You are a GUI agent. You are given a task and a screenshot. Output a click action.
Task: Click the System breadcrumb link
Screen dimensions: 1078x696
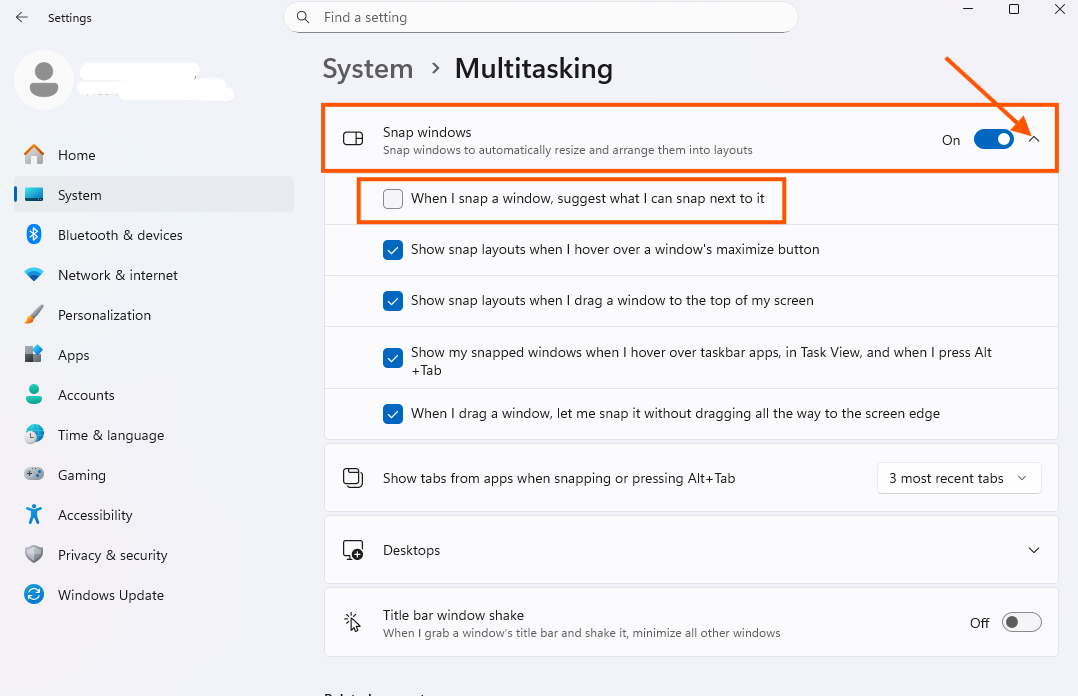coord(368,69)
